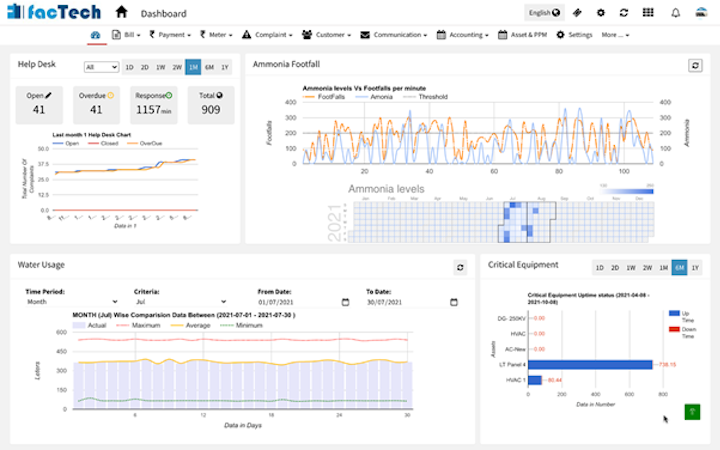
Task: Click the To Date input field
Action: pyautogui.click(x=406, y=302)
